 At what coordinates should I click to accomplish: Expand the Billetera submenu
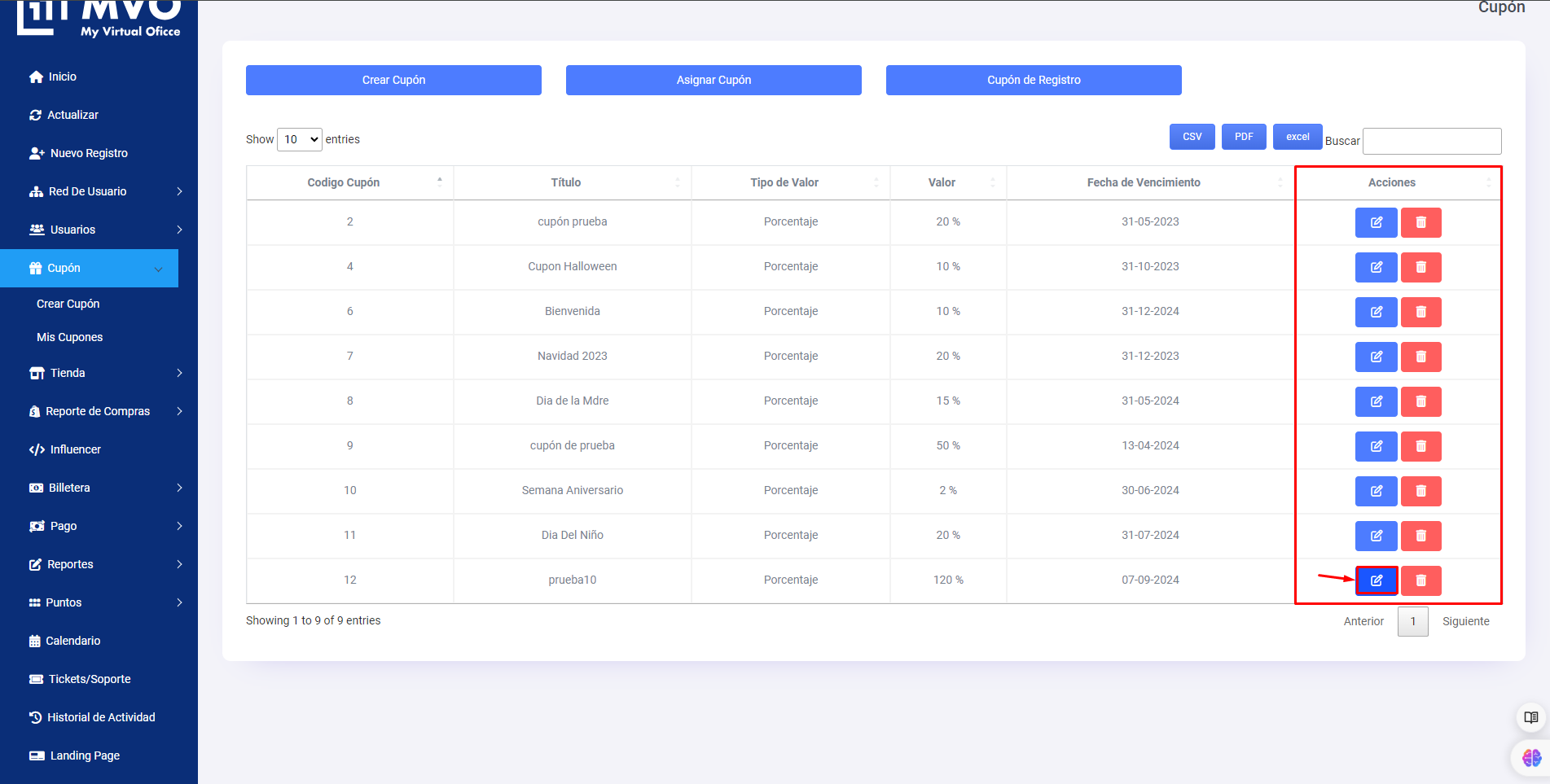[x=104, y=488]
